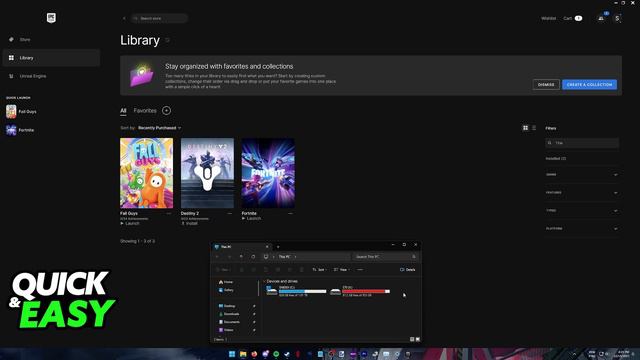Click the back arrow beside search store
This screenshot has width=640, height=360.
124,18
